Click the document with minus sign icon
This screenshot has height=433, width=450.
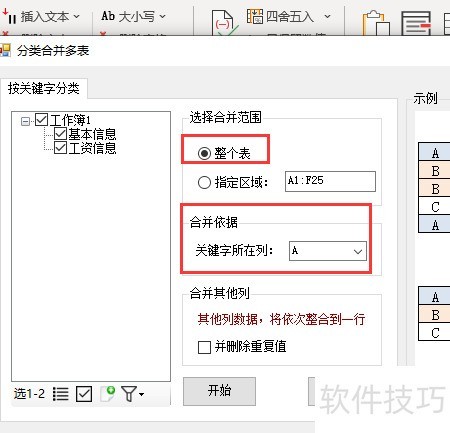pos(223,23)
